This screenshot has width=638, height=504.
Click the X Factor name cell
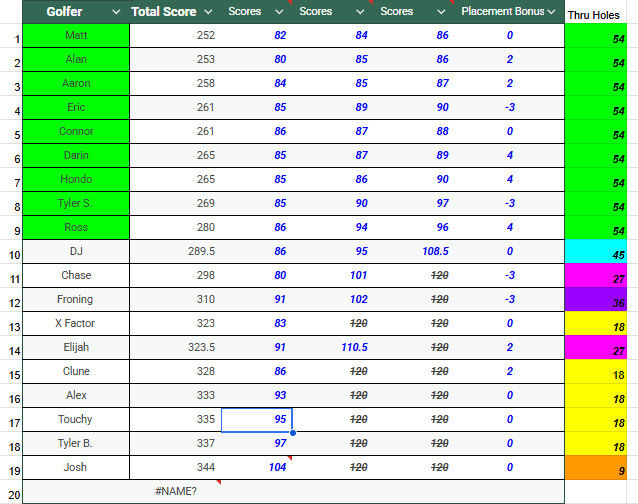(76, 323)
